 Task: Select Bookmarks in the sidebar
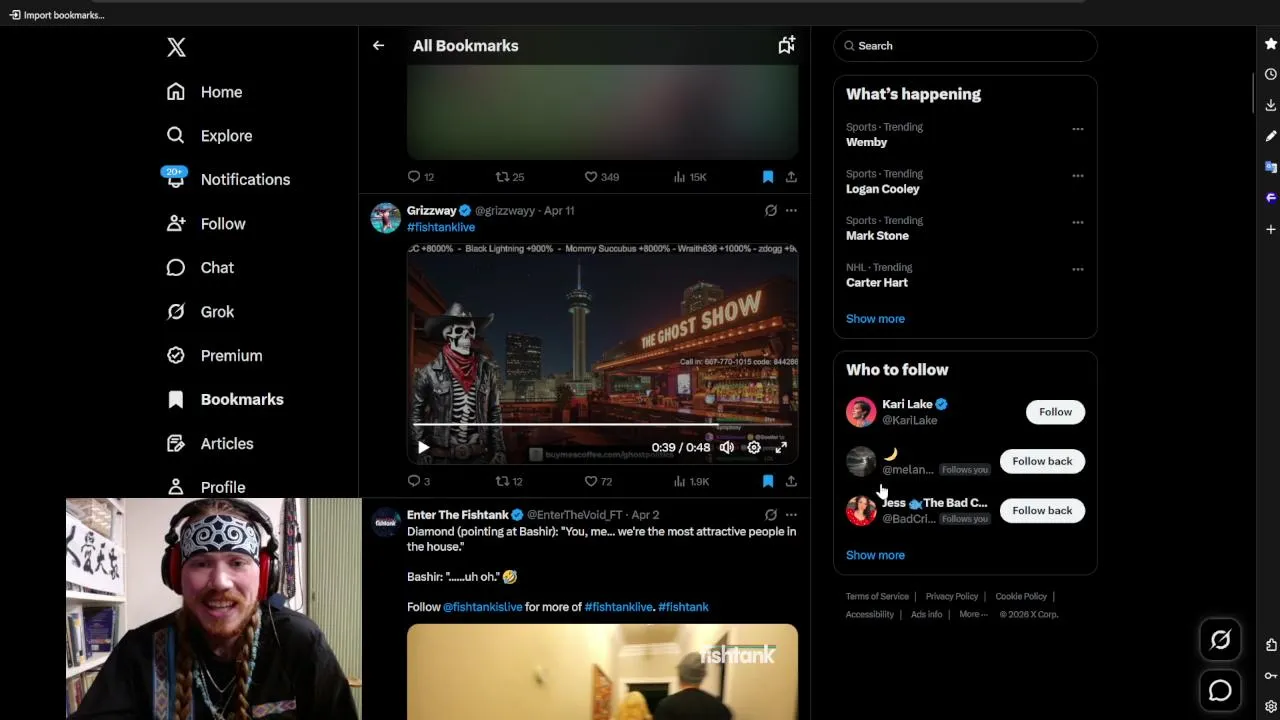point(225,400)
